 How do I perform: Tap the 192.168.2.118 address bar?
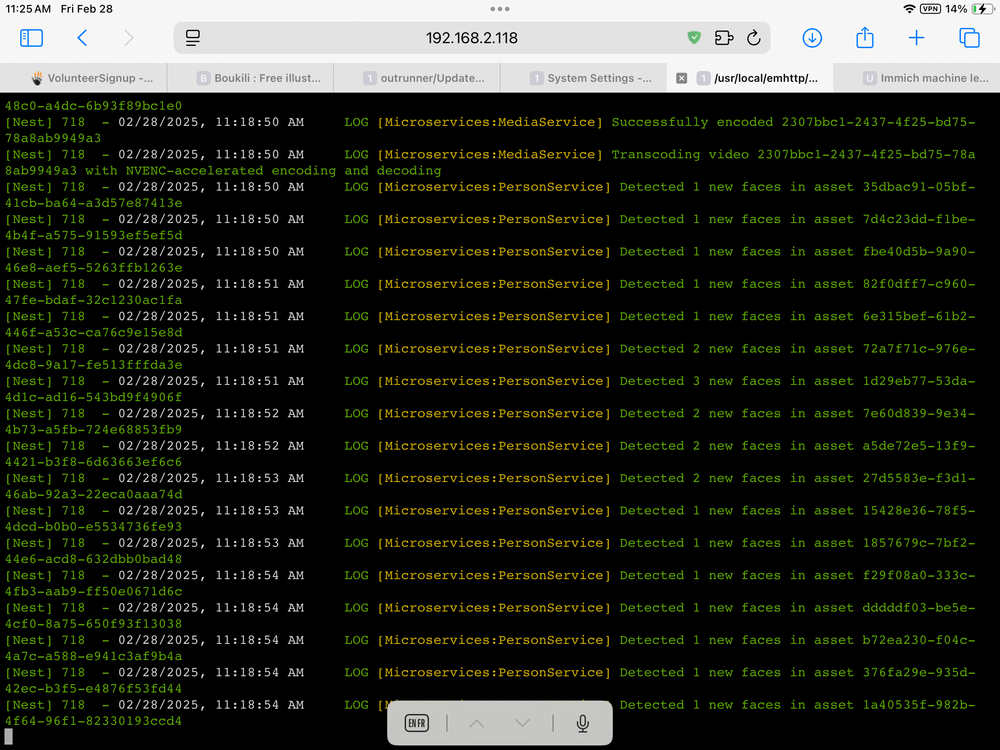coord(472,38)
